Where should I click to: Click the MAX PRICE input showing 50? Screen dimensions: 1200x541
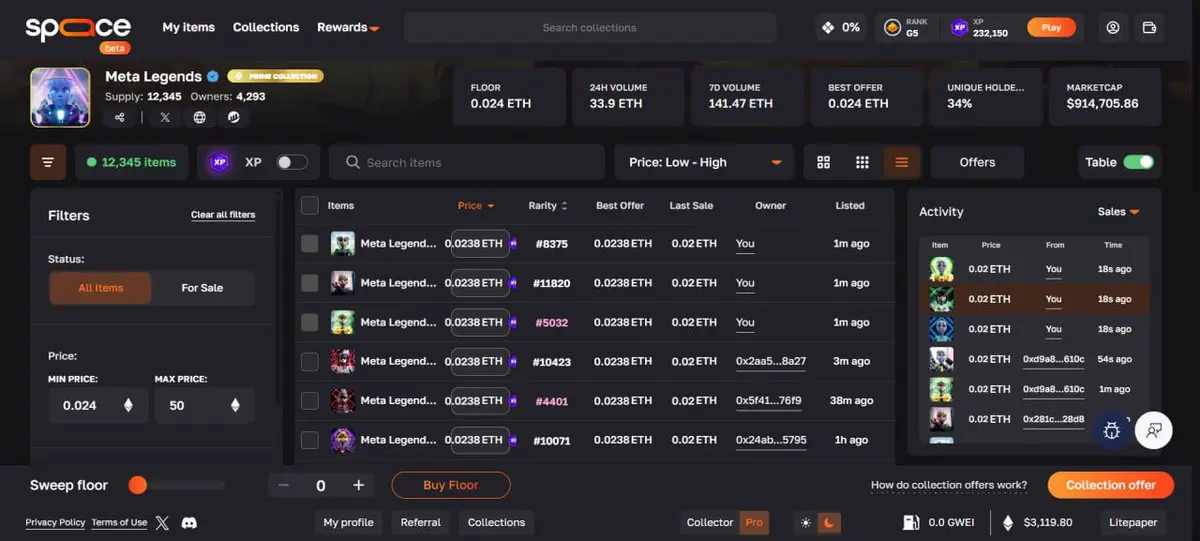pos(204,405)
